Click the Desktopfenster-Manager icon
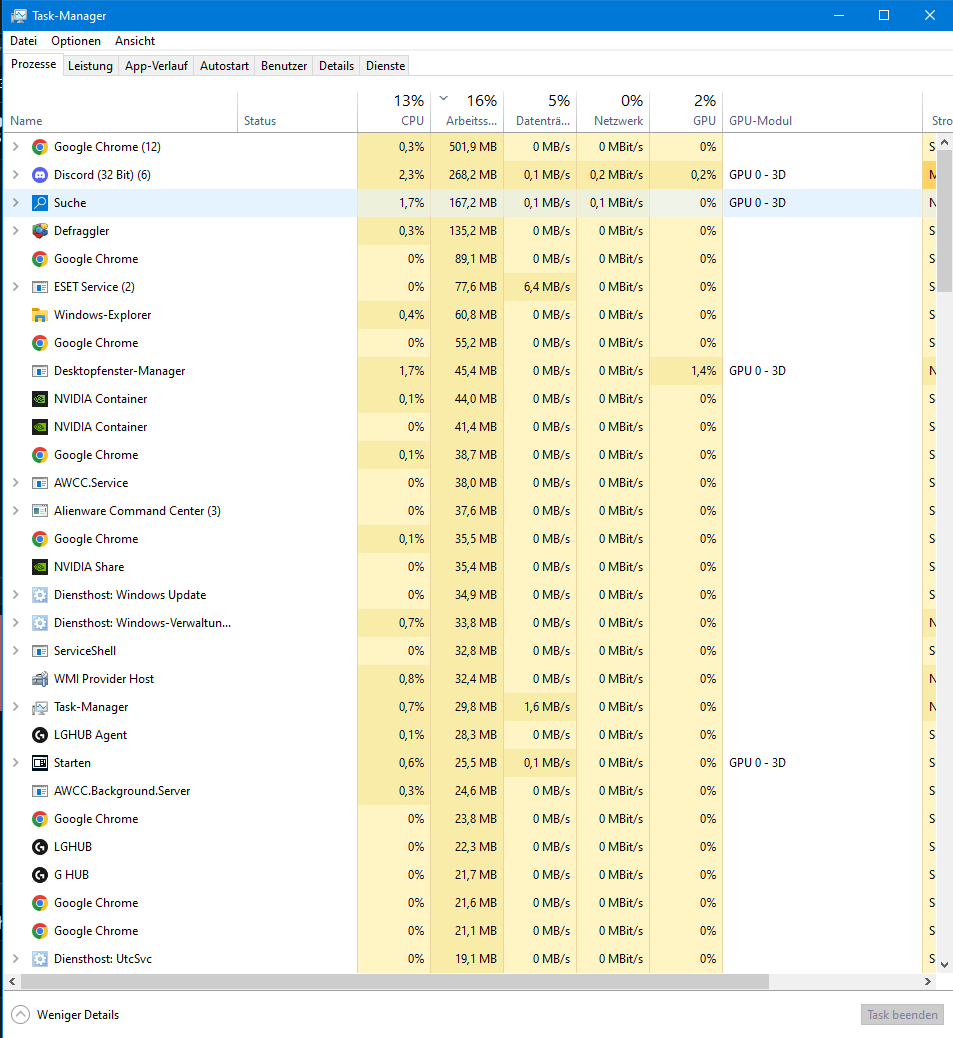The width and height of the screenshot is (953, 1038). [40, 371]
